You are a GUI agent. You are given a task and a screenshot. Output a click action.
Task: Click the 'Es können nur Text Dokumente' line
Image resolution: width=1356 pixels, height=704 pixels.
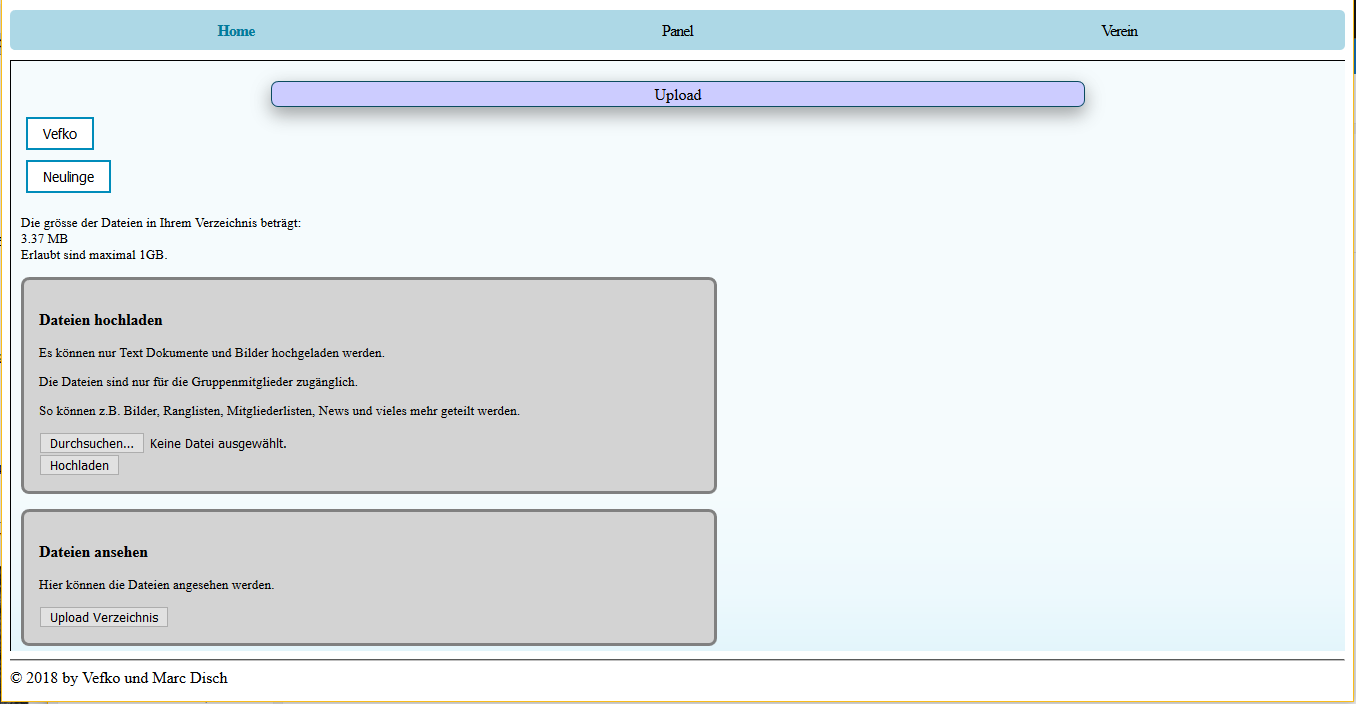pos(211,353)
